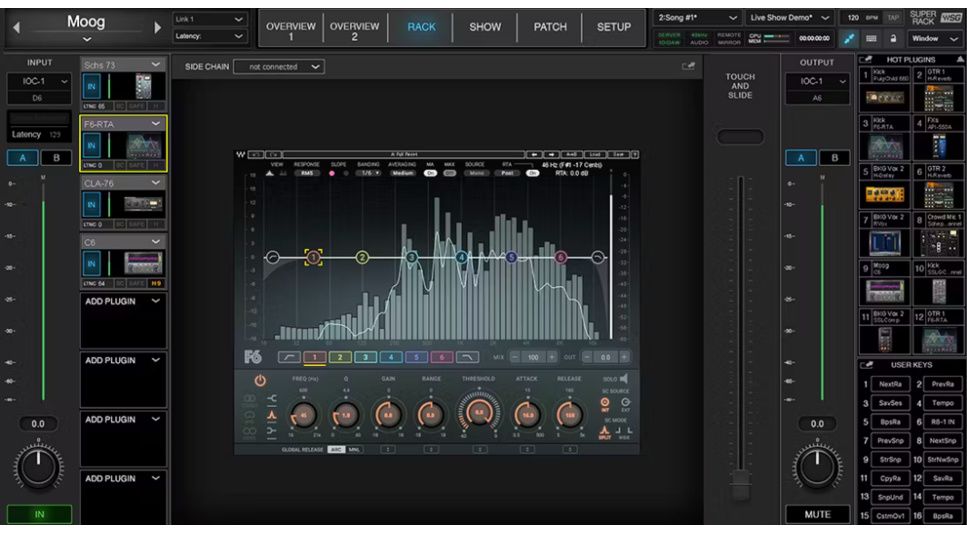
Task: Collapse the Hot Plugins panel with up arrow
Action: [x=960, y=59]
